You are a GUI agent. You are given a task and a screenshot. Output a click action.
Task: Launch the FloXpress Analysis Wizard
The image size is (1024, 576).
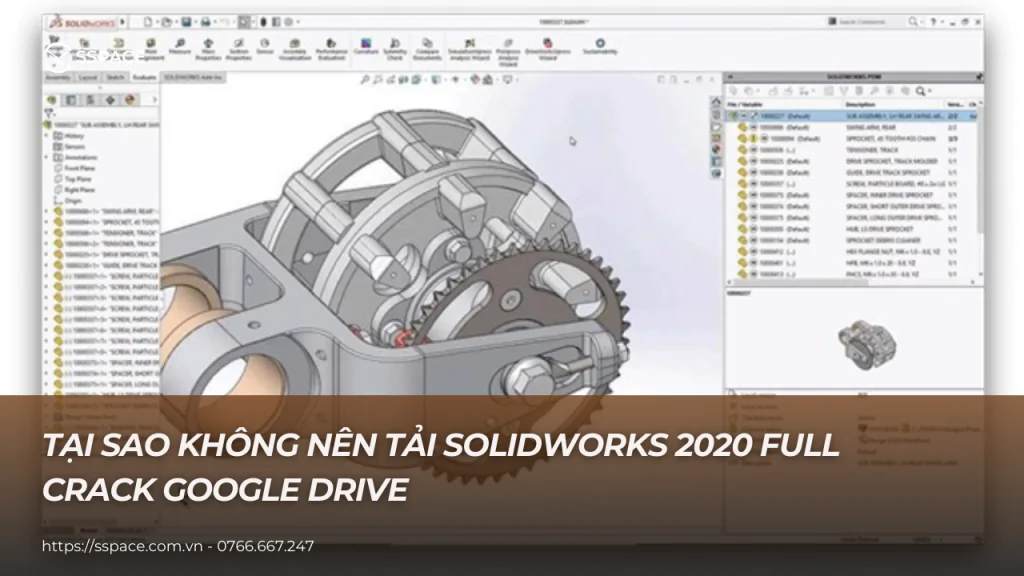point(507,52)
